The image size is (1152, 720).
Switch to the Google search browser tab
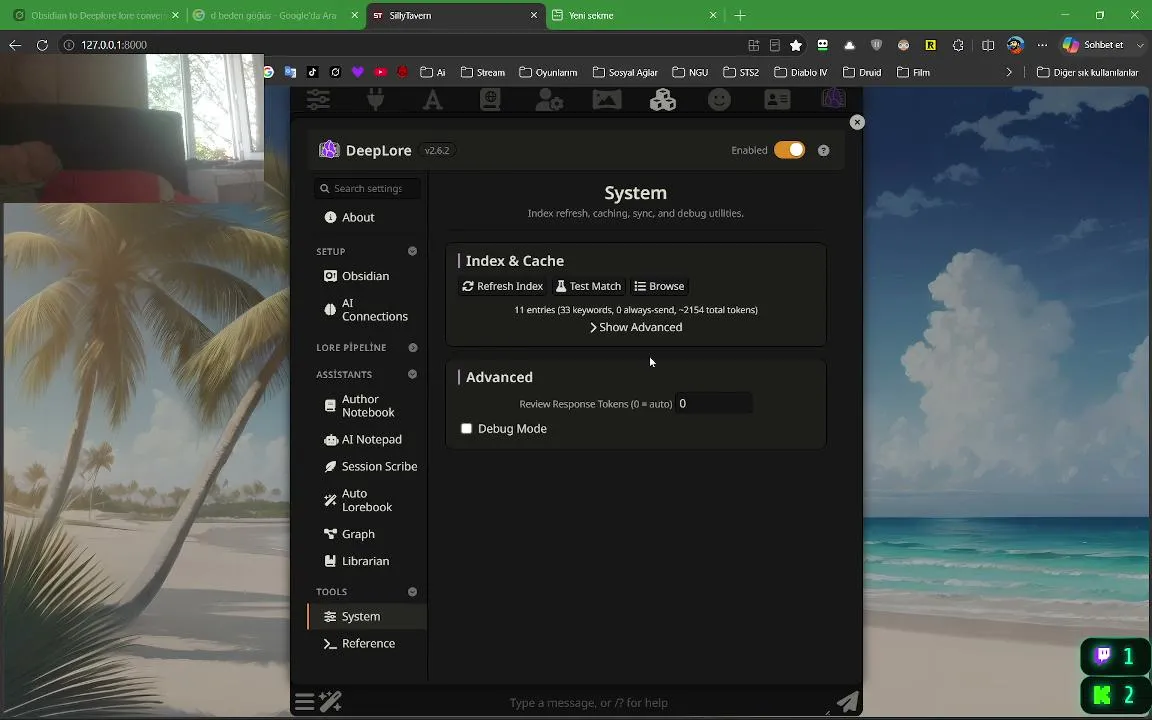tap(274, 15)
